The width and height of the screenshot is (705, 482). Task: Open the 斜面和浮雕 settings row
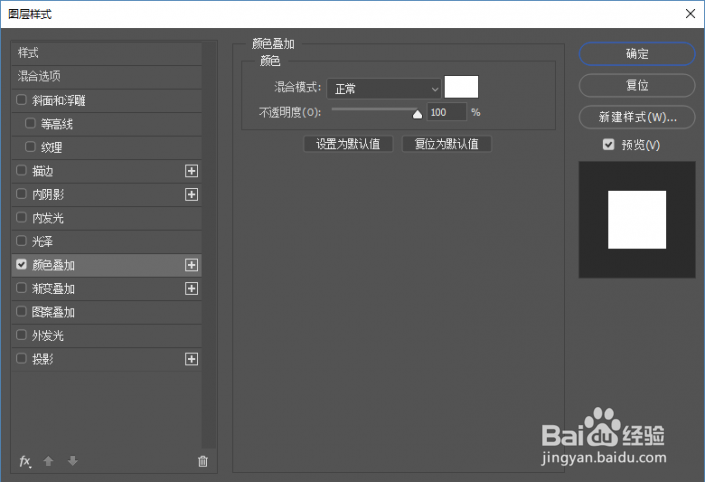pos(107,100)
